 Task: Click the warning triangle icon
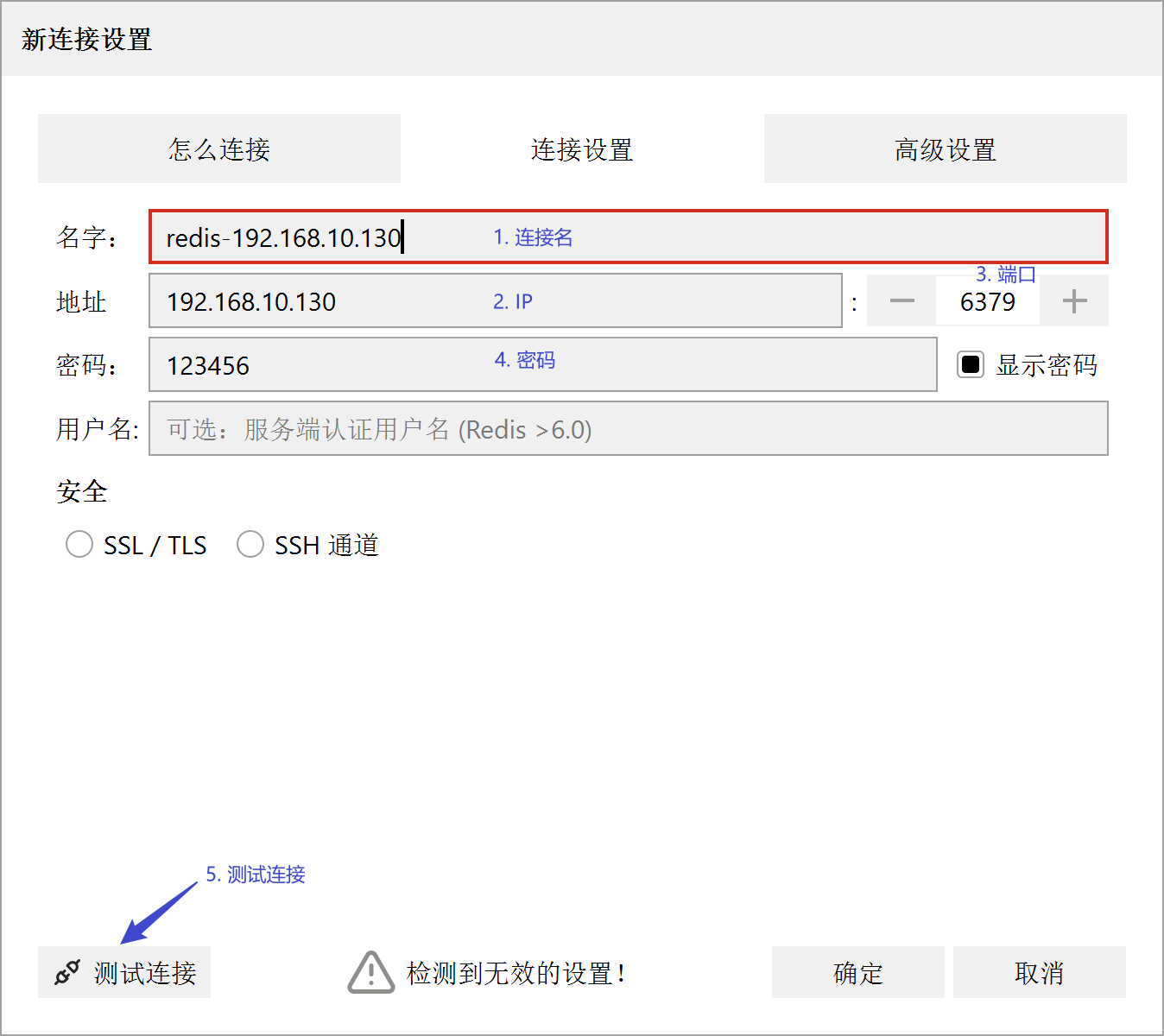coord(371,973)
